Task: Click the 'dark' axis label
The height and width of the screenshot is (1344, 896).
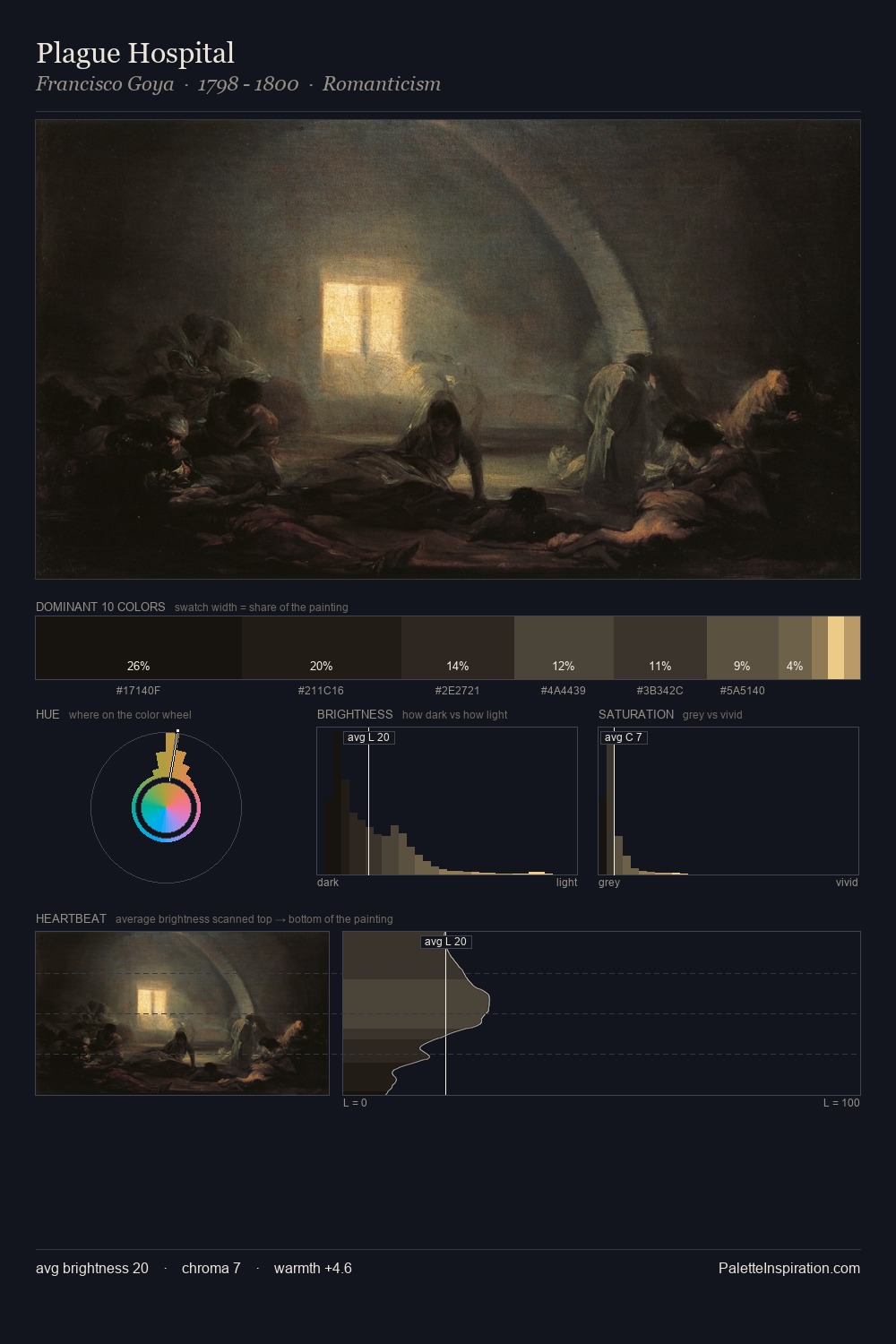Action: (x=328, y=883)
